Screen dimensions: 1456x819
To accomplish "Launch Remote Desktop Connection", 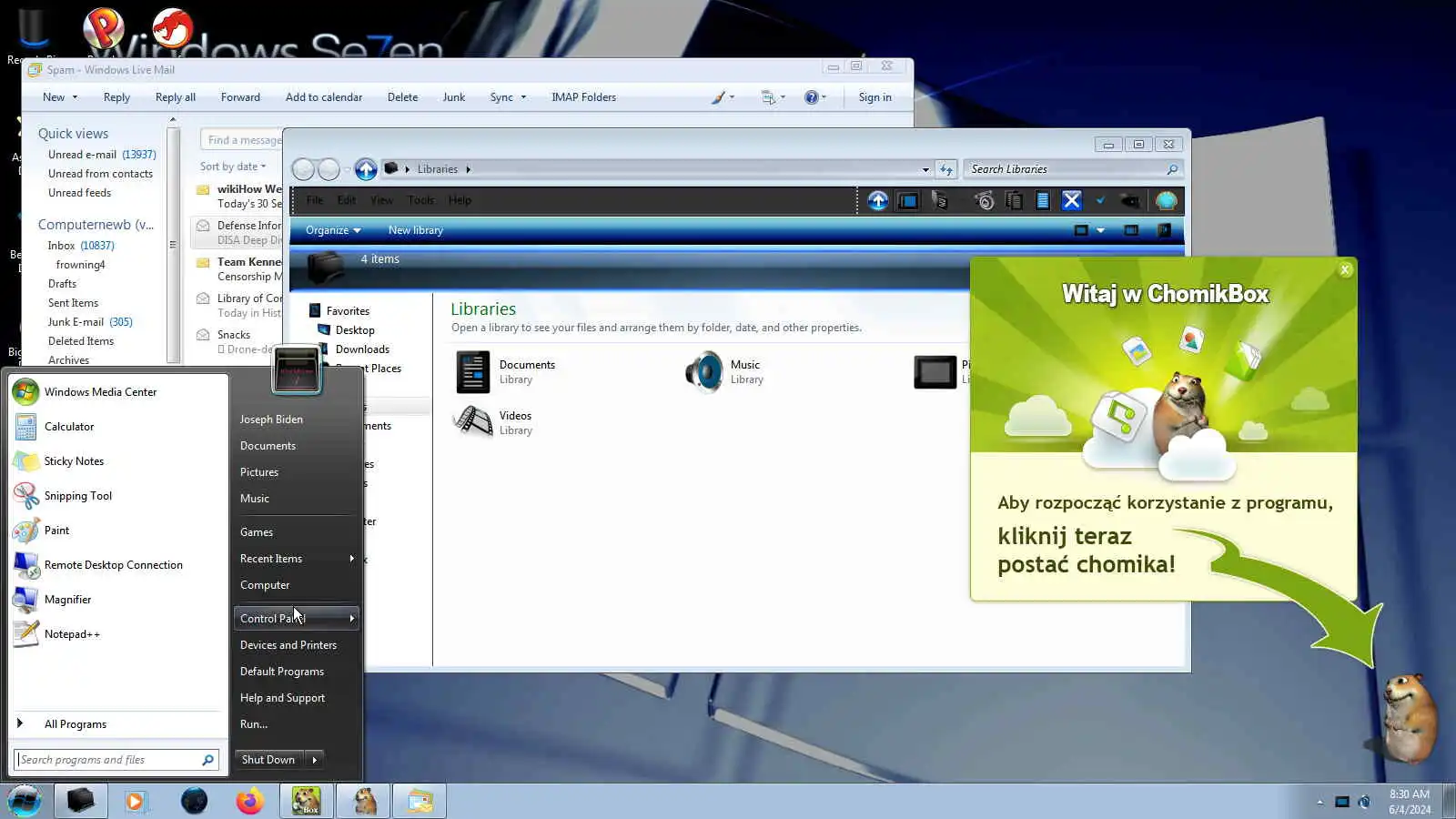I will click(117, 565).
